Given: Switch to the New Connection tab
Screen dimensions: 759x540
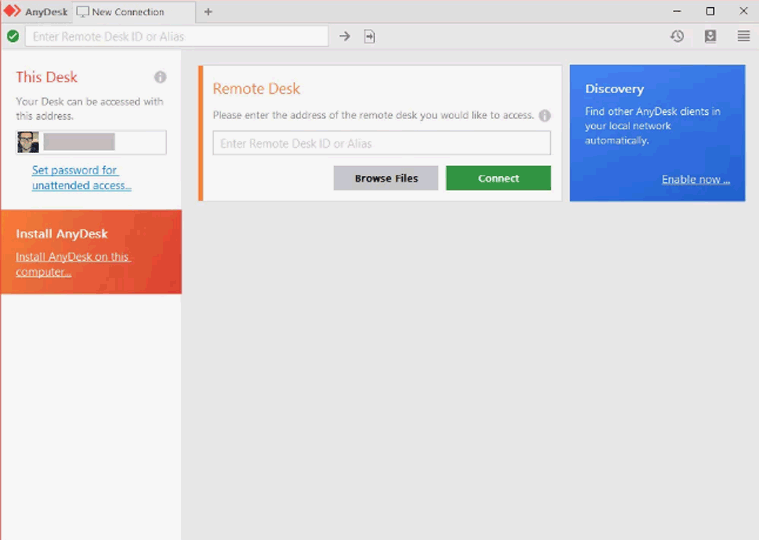Looking at the screenshot, I should pyautogui.click(x=134, y=12).
